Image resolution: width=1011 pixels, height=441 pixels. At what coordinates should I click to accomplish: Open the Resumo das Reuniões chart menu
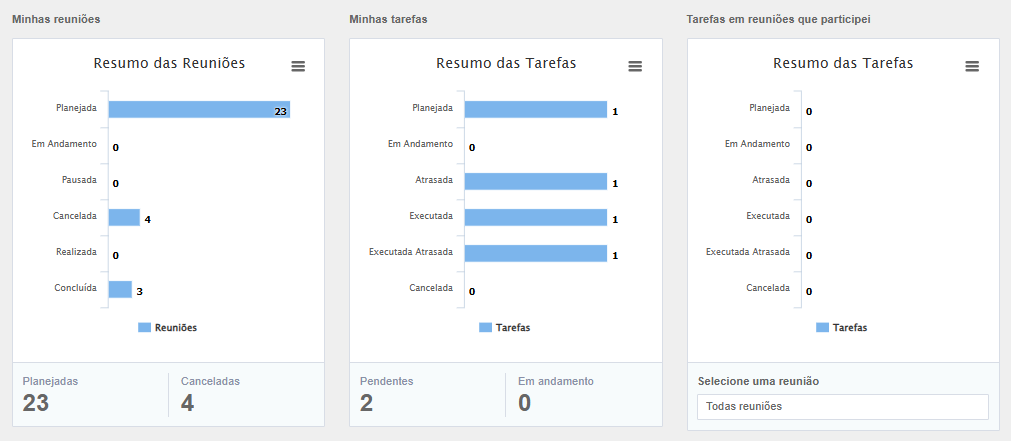point(298,66)
